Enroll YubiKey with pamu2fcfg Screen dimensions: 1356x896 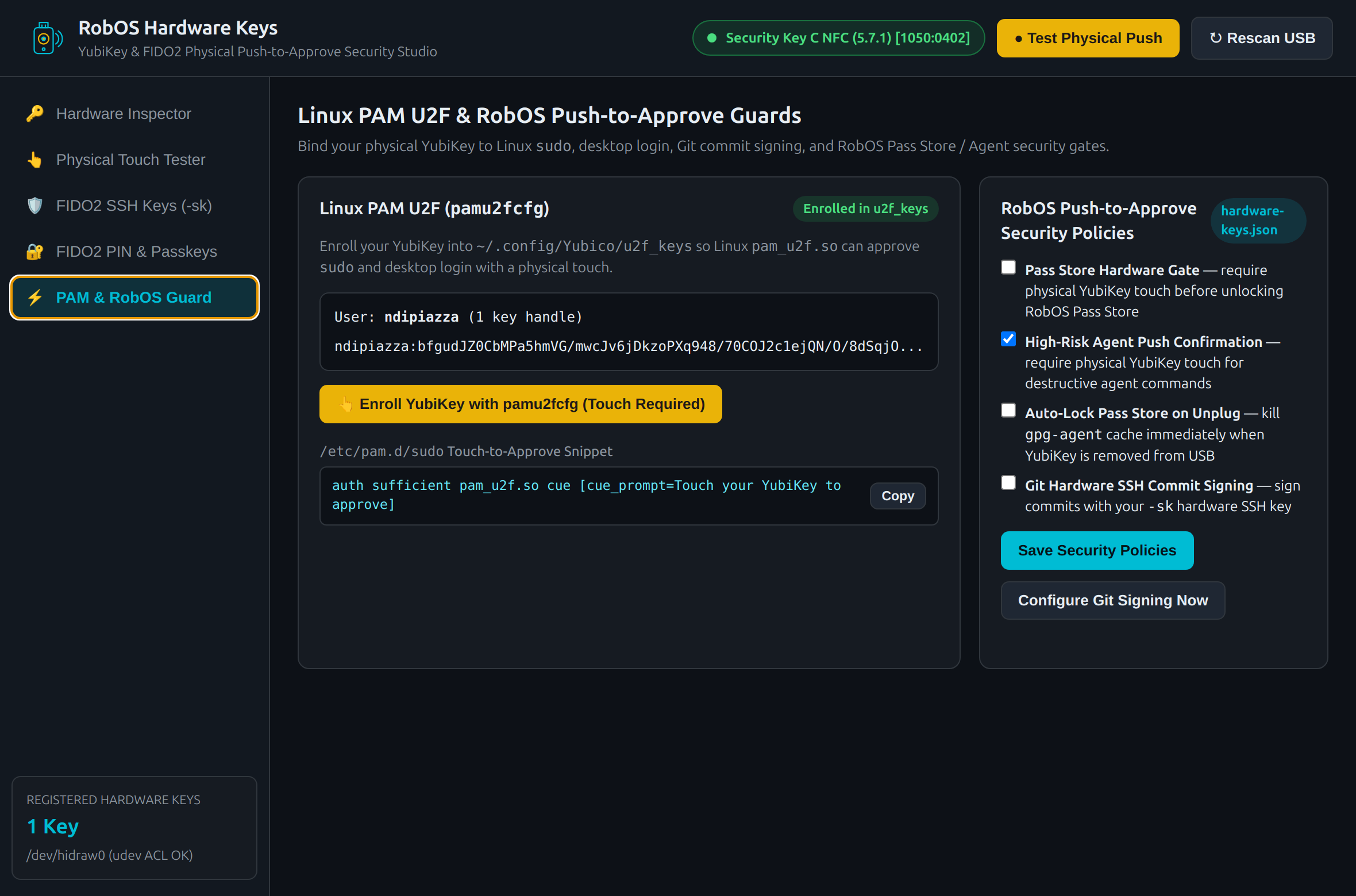pyautogui.click(x=521, y=404)
